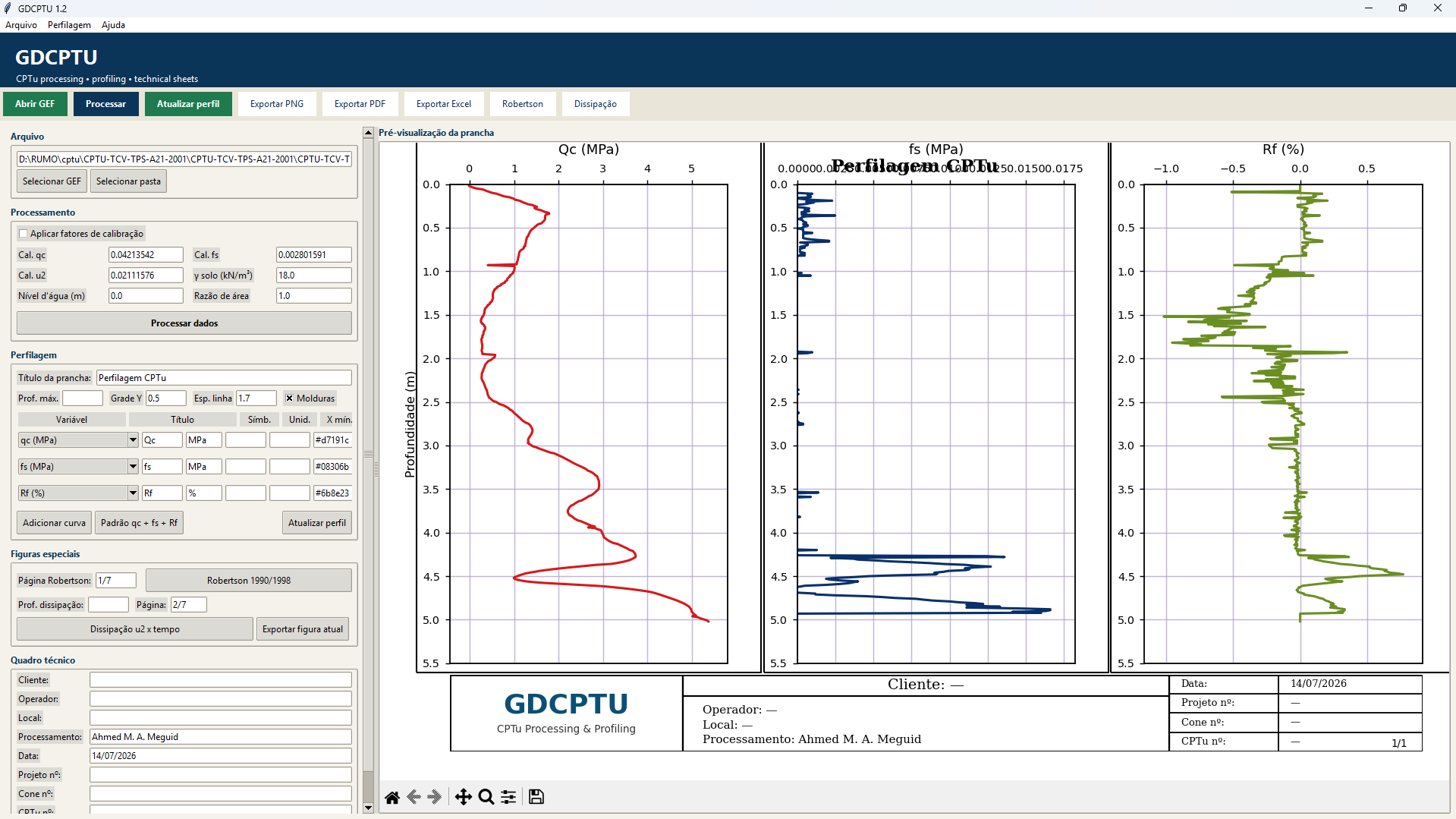Click Selecionar pasta button
Screen dimensions: 1456x819
[x=128, y=181]
